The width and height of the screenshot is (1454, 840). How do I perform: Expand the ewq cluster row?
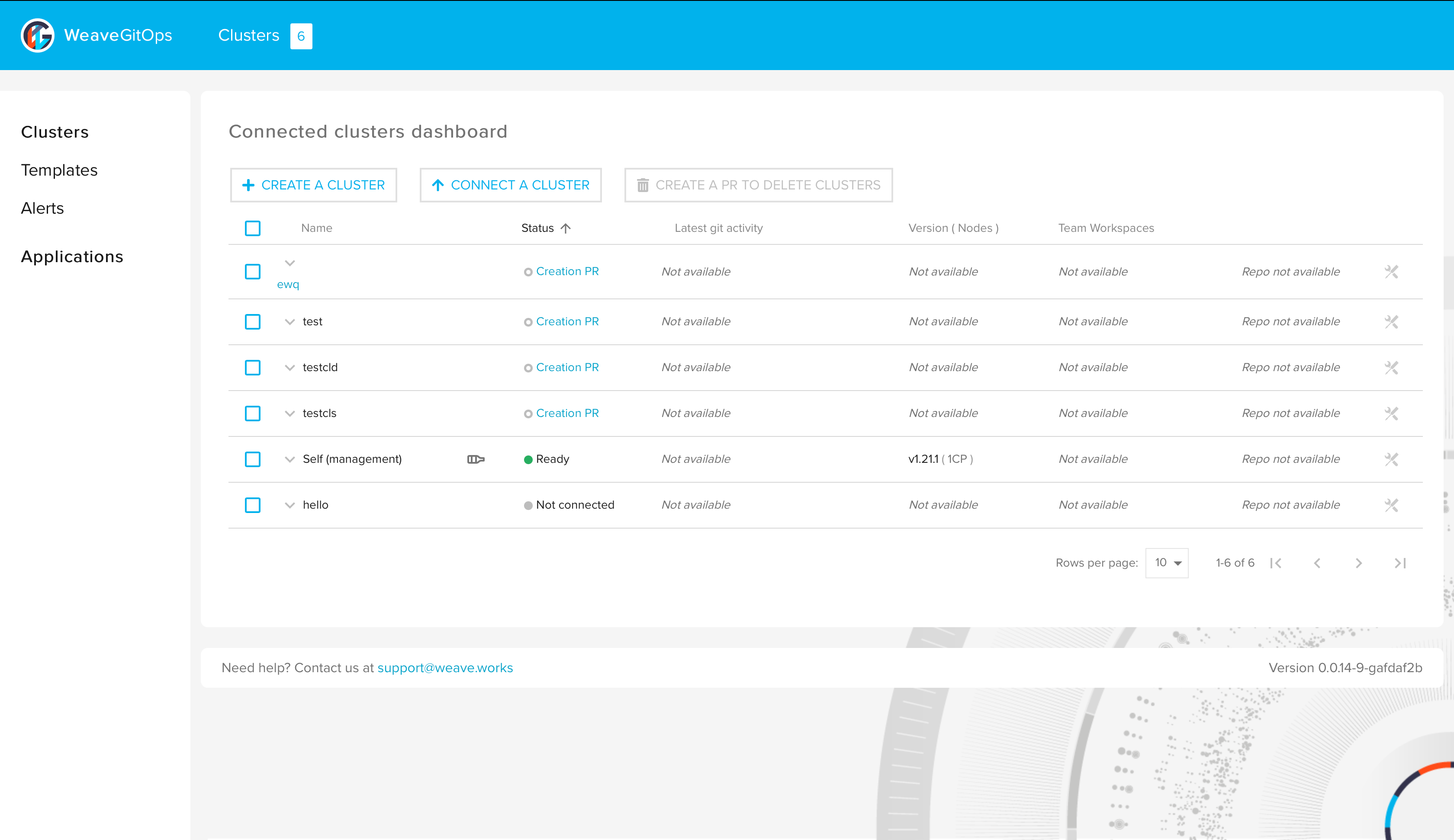click(x=290, y=263)
